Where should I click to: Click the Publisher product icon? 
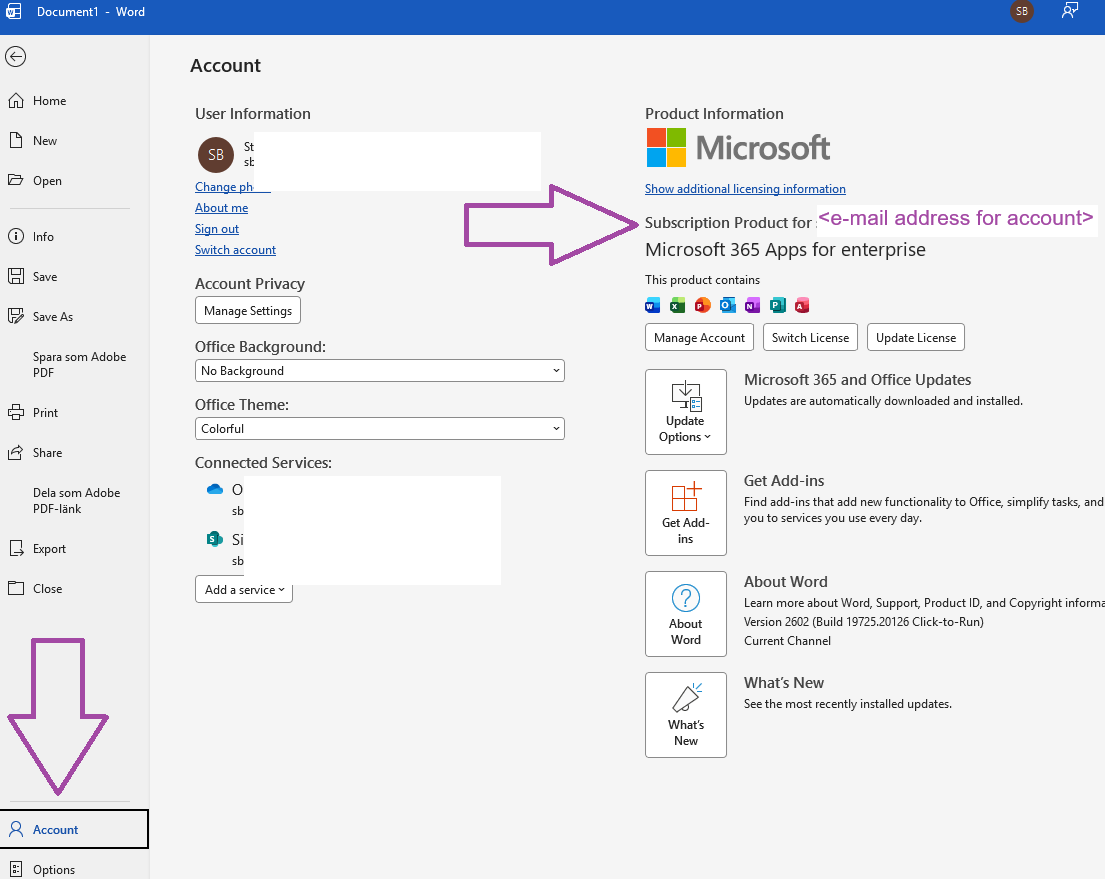click(778, 305)
